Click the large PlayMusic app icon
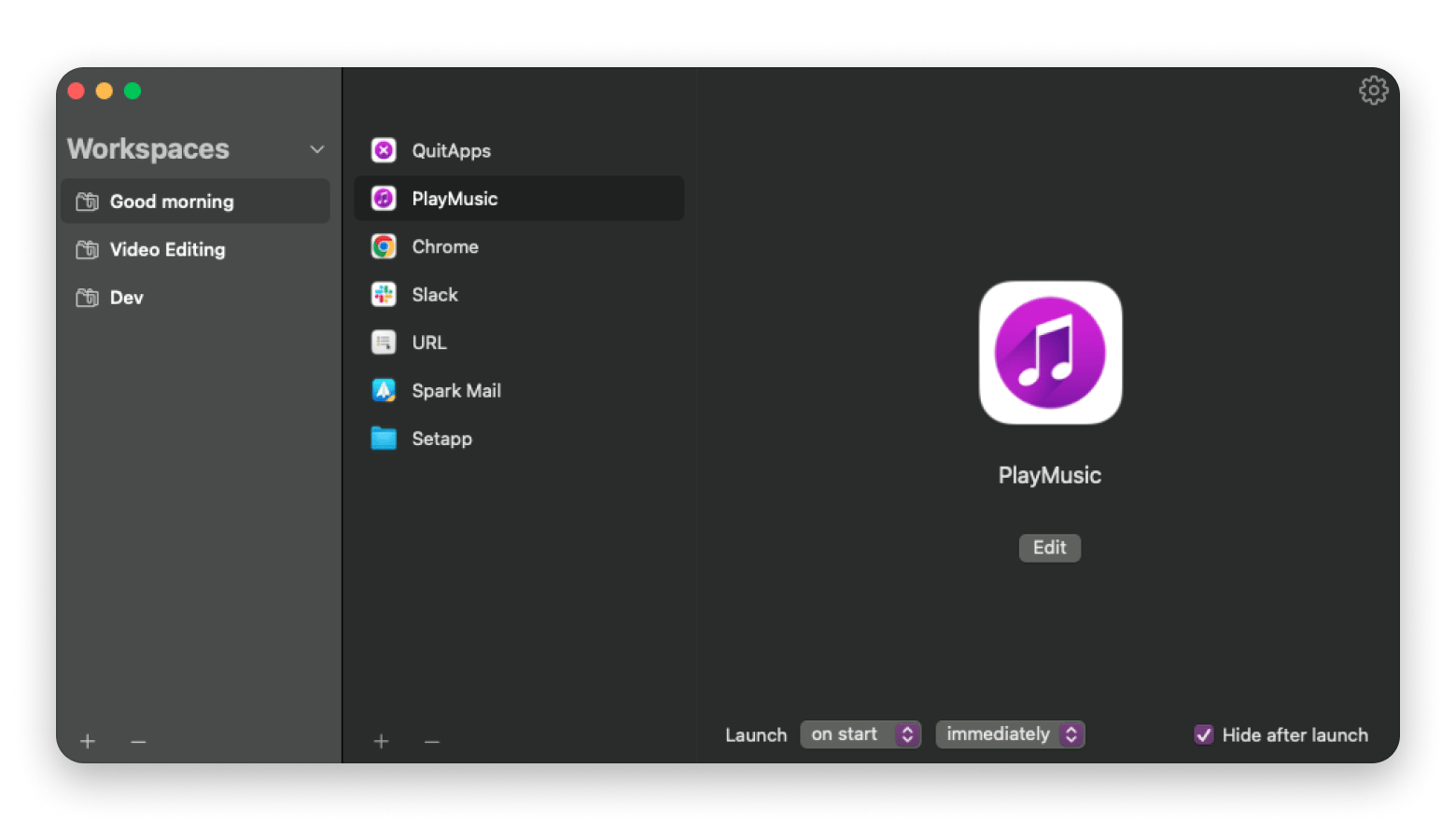Viewport: 1456px width, 838px height. [x=1050, y=353]
